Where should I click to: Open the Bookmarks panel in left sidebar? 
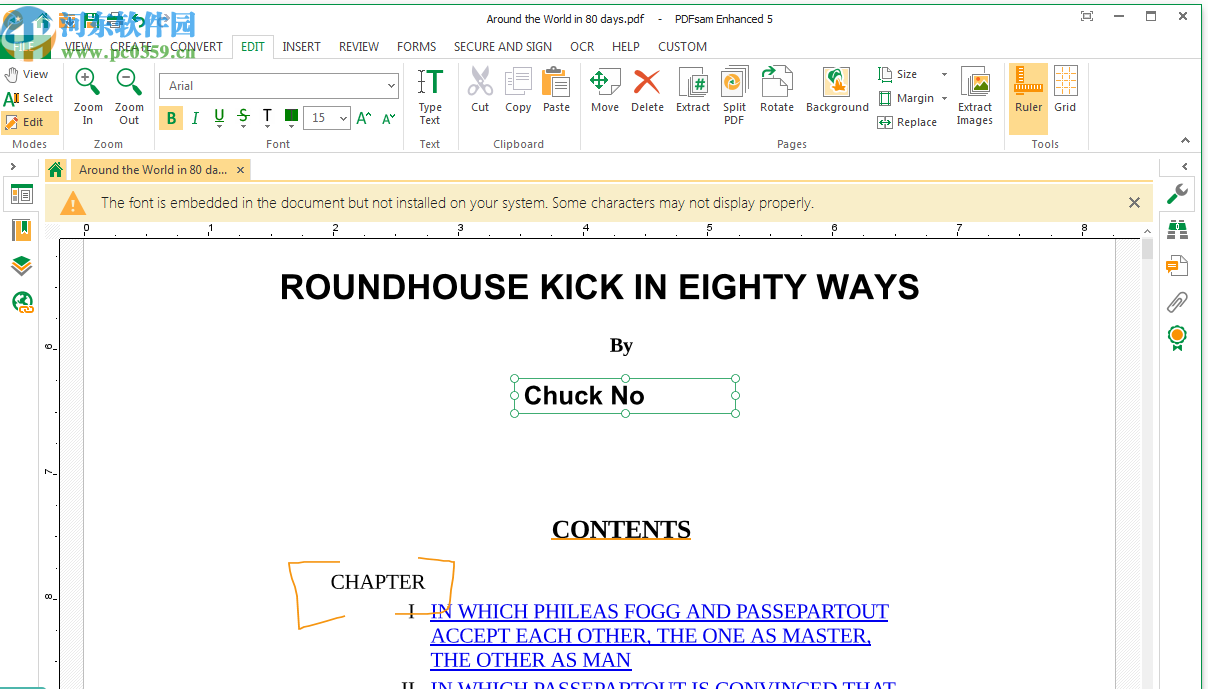[x=22, y=230]
